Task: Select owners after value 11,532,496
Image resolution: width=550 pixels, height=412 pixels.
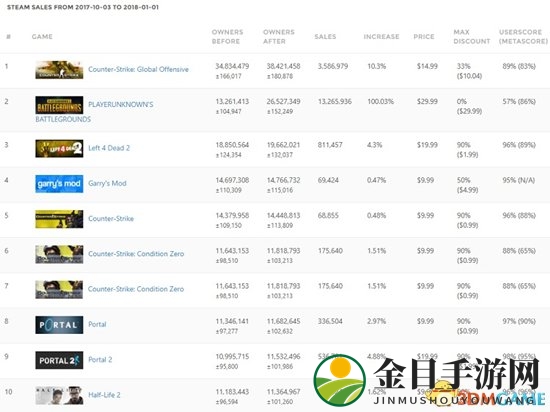Action: [x=283, y=357]
